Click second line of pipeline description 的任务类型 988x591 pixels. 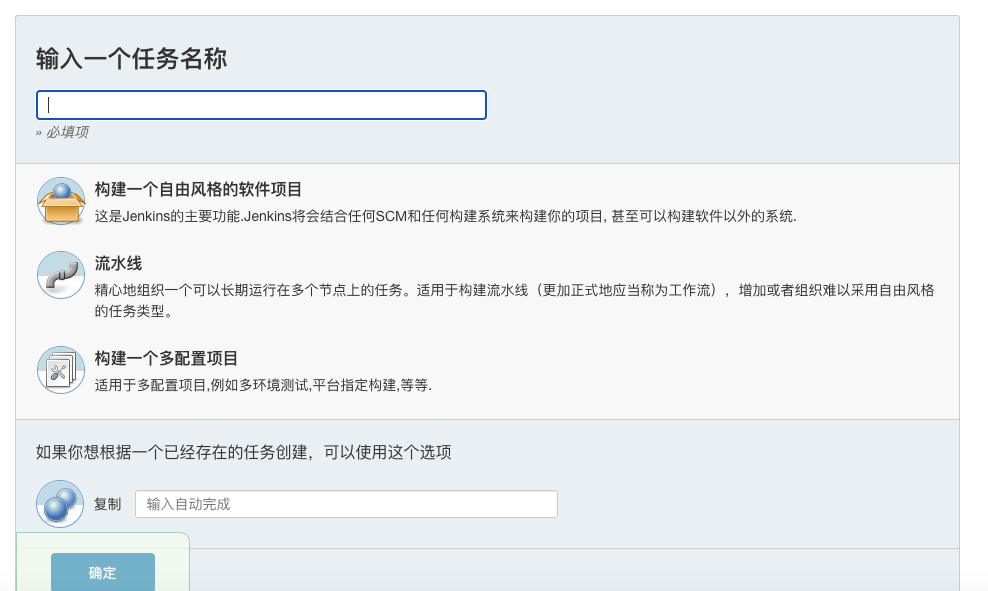point(134,311)
